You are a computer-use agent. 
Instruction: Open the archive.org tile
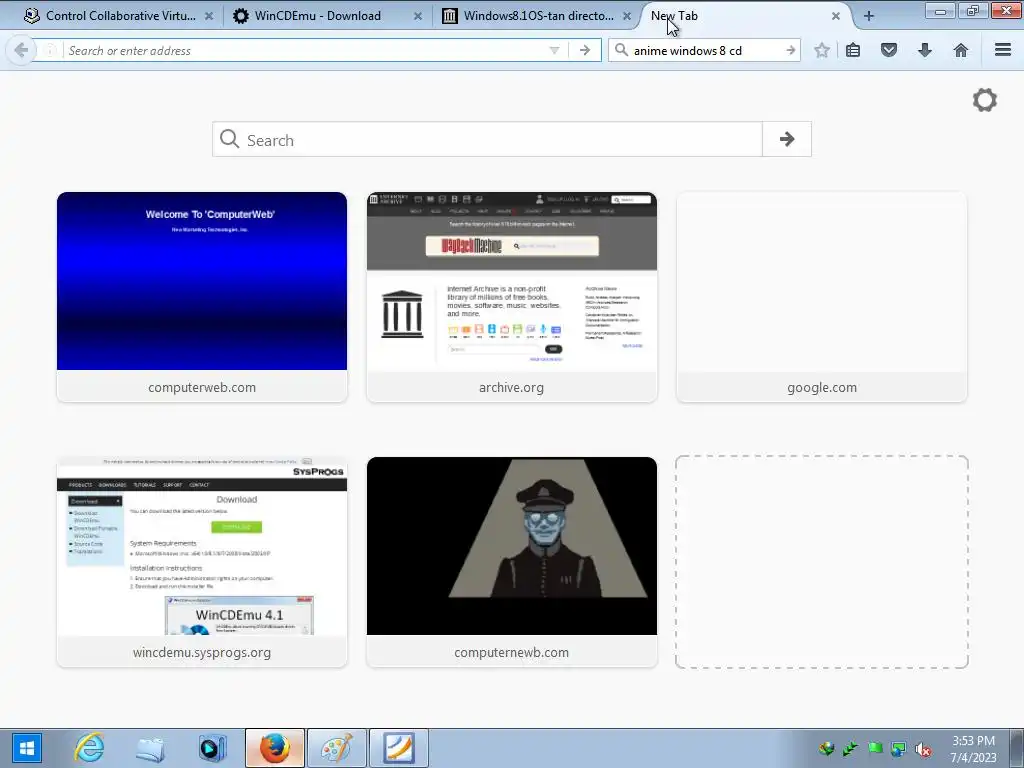(x=511, y=297)
